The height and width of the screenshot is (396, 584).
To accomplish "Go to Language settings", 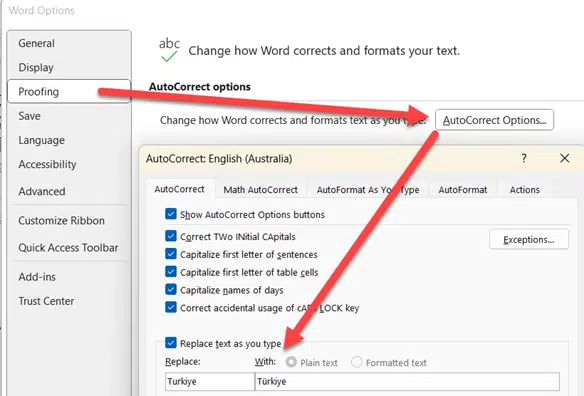I will pos(41,140).
